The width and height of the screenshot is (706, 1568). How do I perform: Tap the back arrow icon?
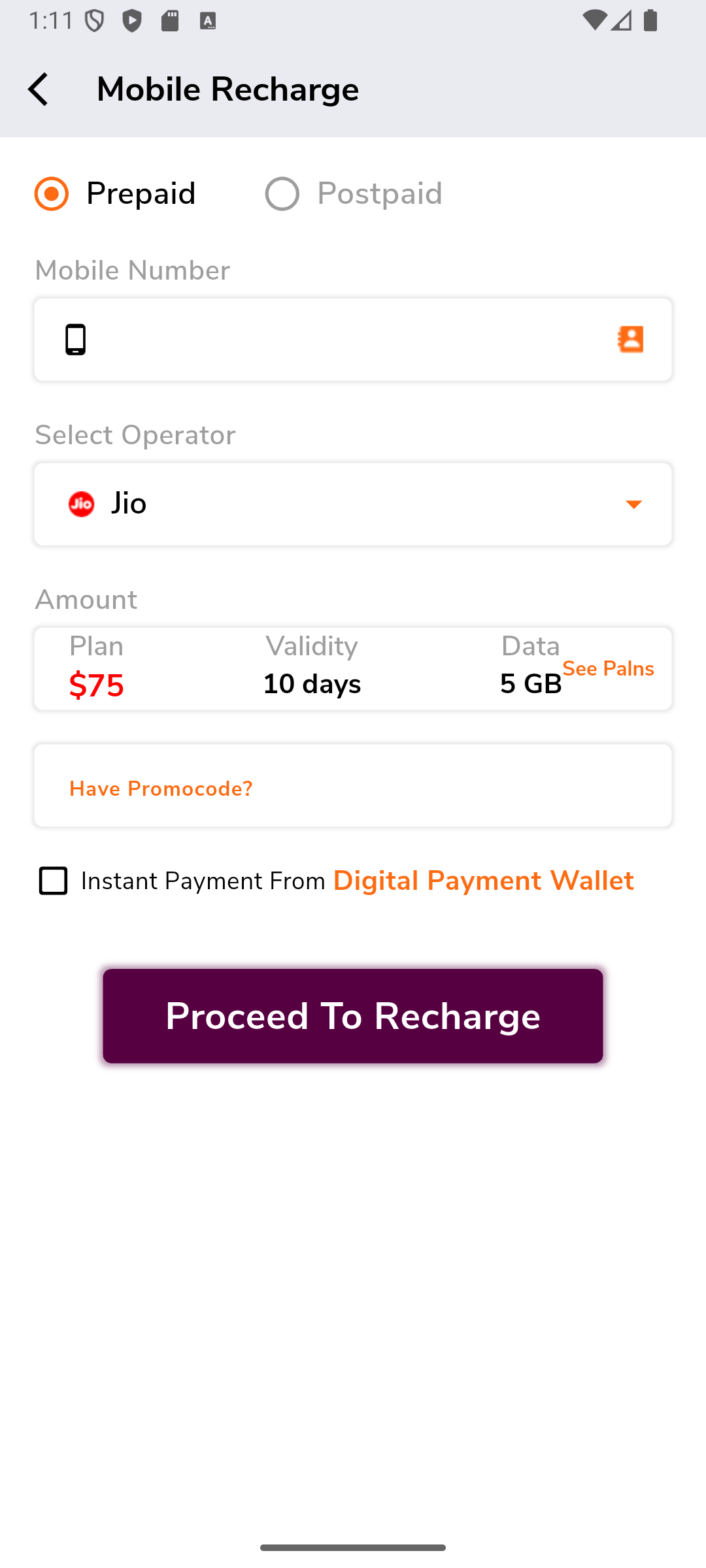point(39,90)
